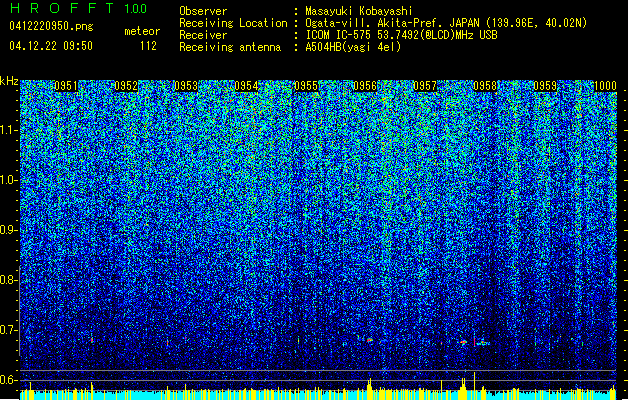This screenshot has width=629, height=400.
Task: Click the red meteor echo after 0951
Action: [92, 339]
